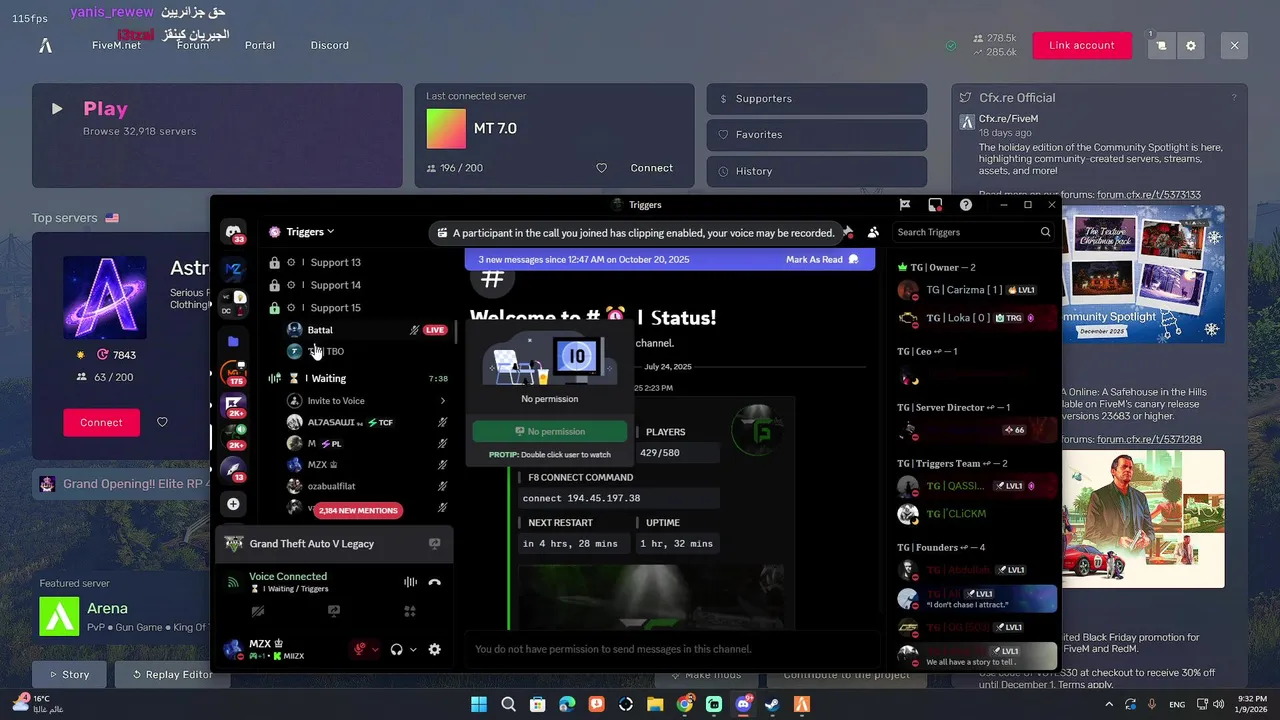Open the Replay Editor button
This screenshot has height=720, width=1280.
tap(172, 674)
